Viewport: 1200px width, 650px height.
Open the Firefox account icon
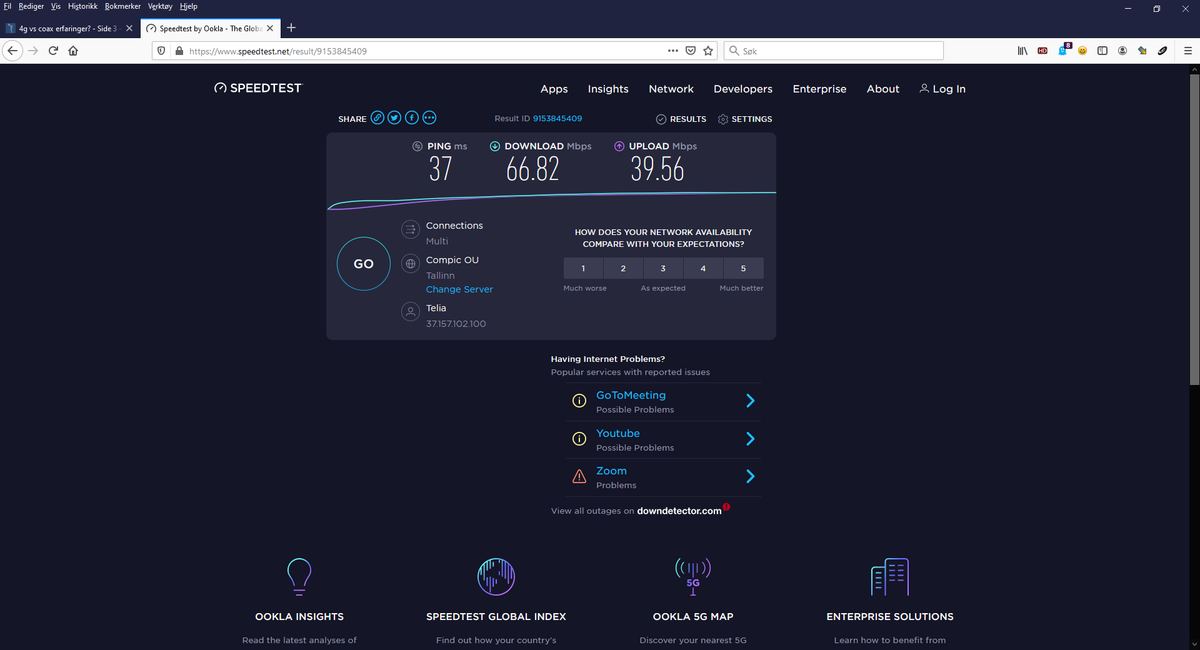(1122, 50)
